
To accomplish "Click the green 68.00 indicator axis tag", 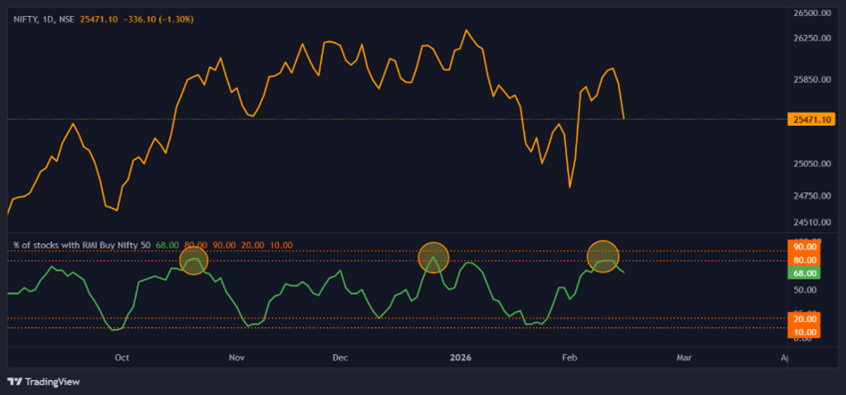I will point(804,273).
